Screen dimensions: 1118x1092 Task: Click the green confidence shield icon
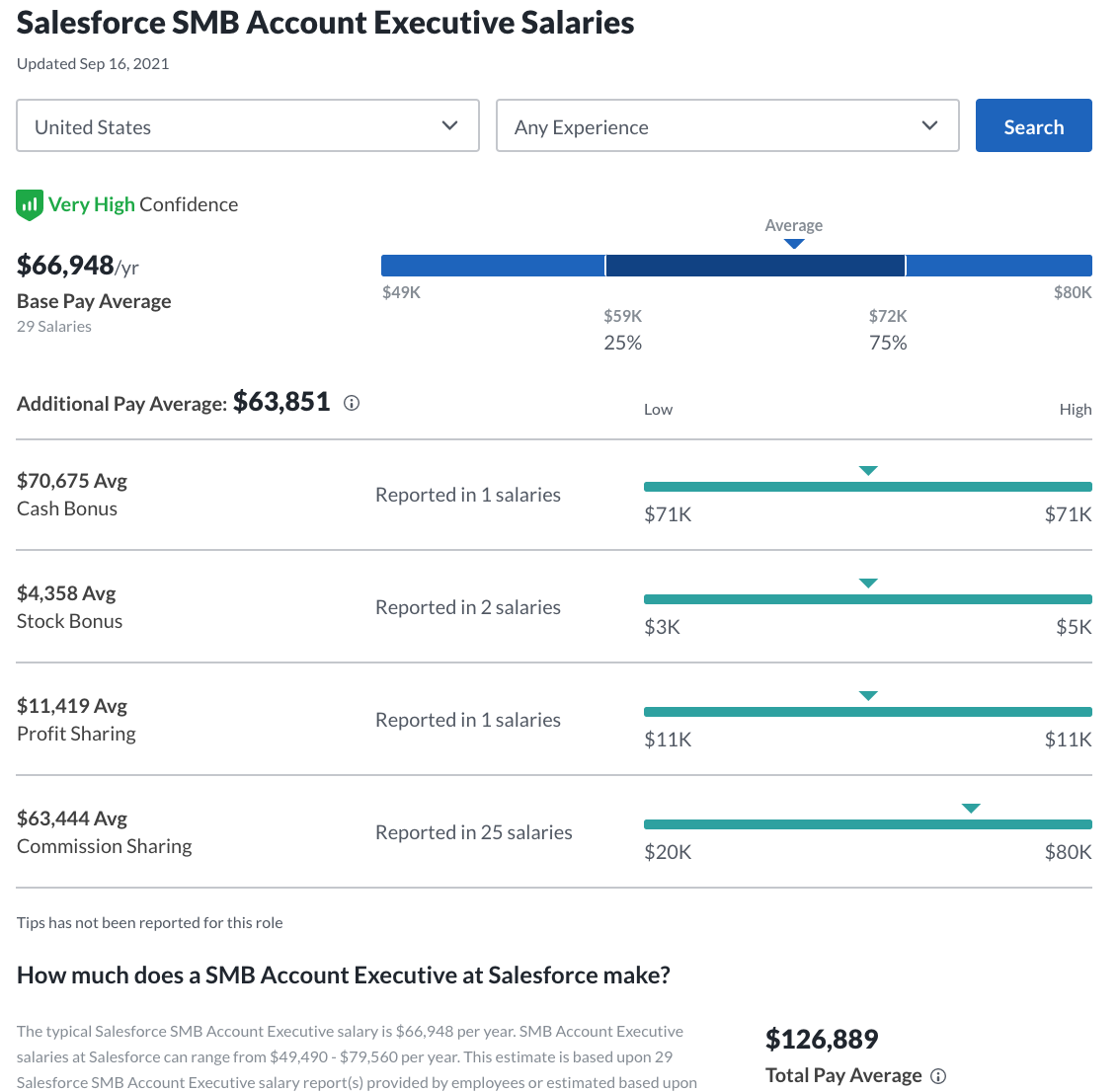coord(30,205)
